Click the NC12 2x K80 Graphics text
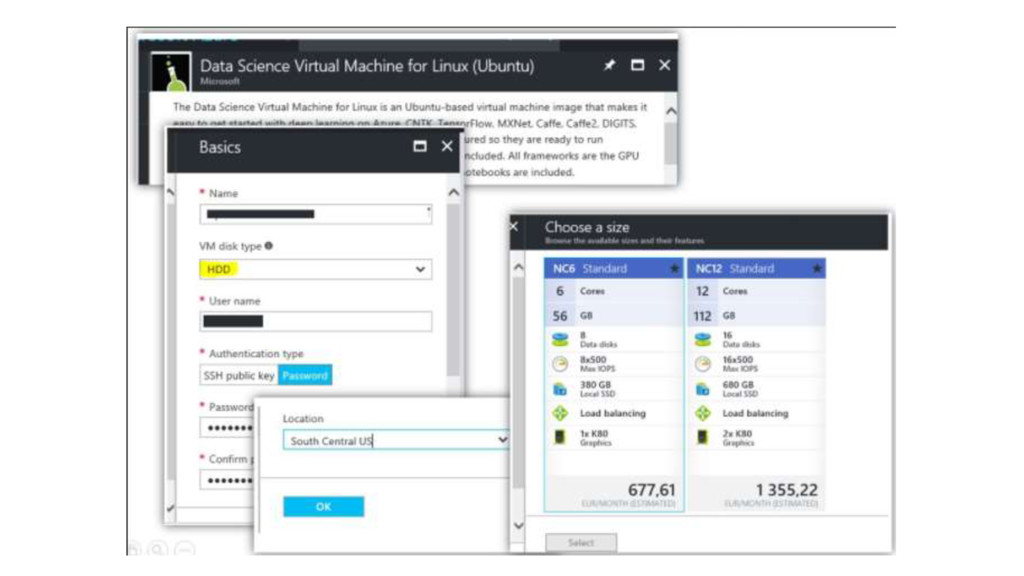The height and width of the screenshot is (576, 1024). (738, 438)
